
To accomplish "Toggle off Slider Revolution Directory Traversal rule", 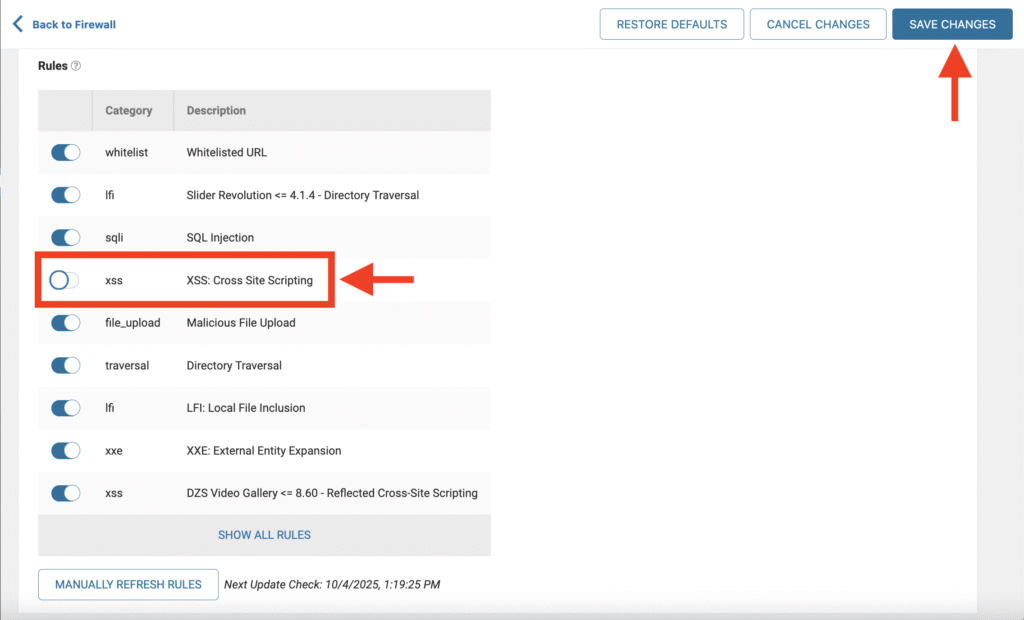I will [x=66, y=195].
